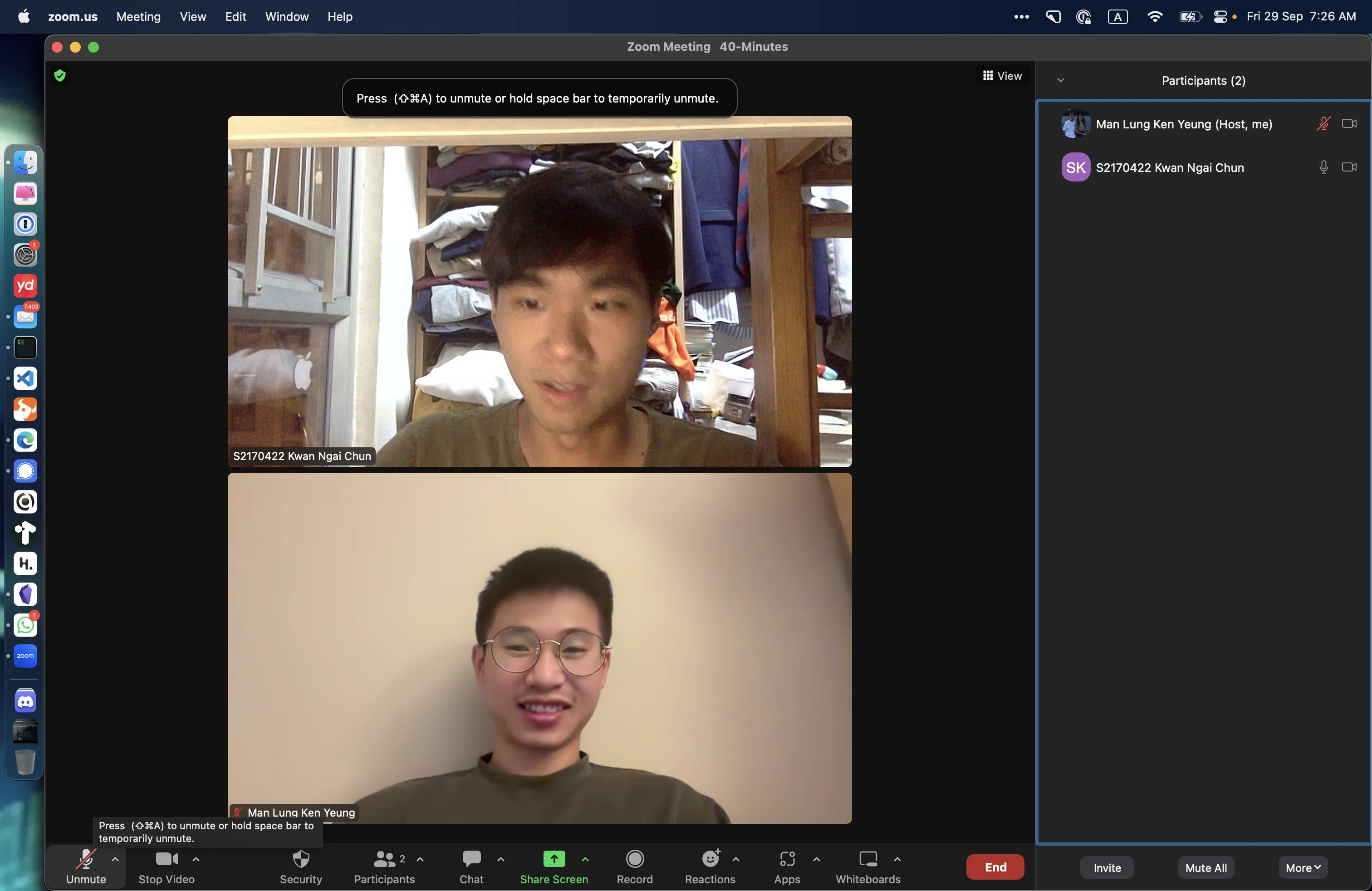Image resolution: width=1372 pixels, height=891 pixels.
Task: Open Youdao yd app from the Dock
Action: 25,286
